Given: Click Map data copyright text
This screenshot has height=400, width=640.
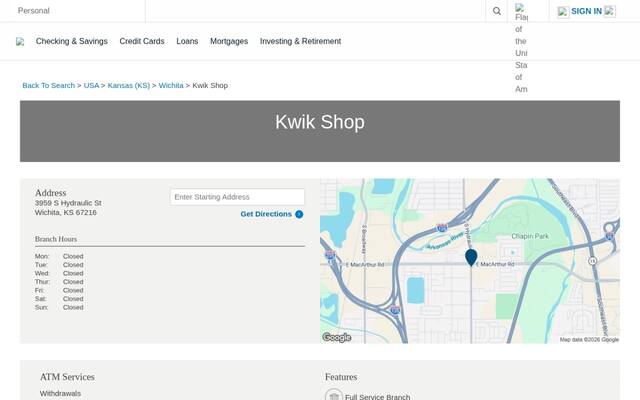Looking at the screenshot, I should 589,340.
